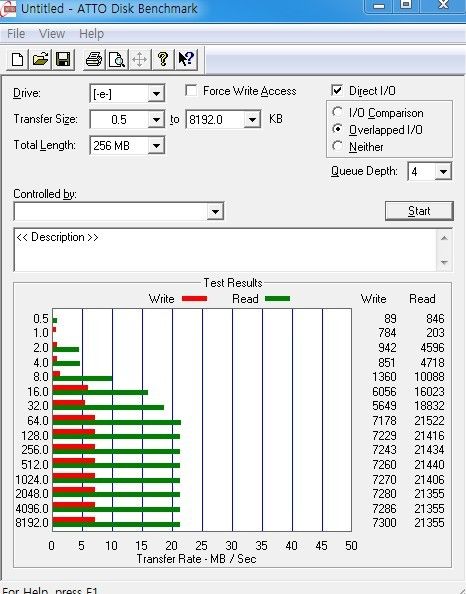This screenshot has width=466, height=594.
Task: Click the read value 18832
Action: 429,405
